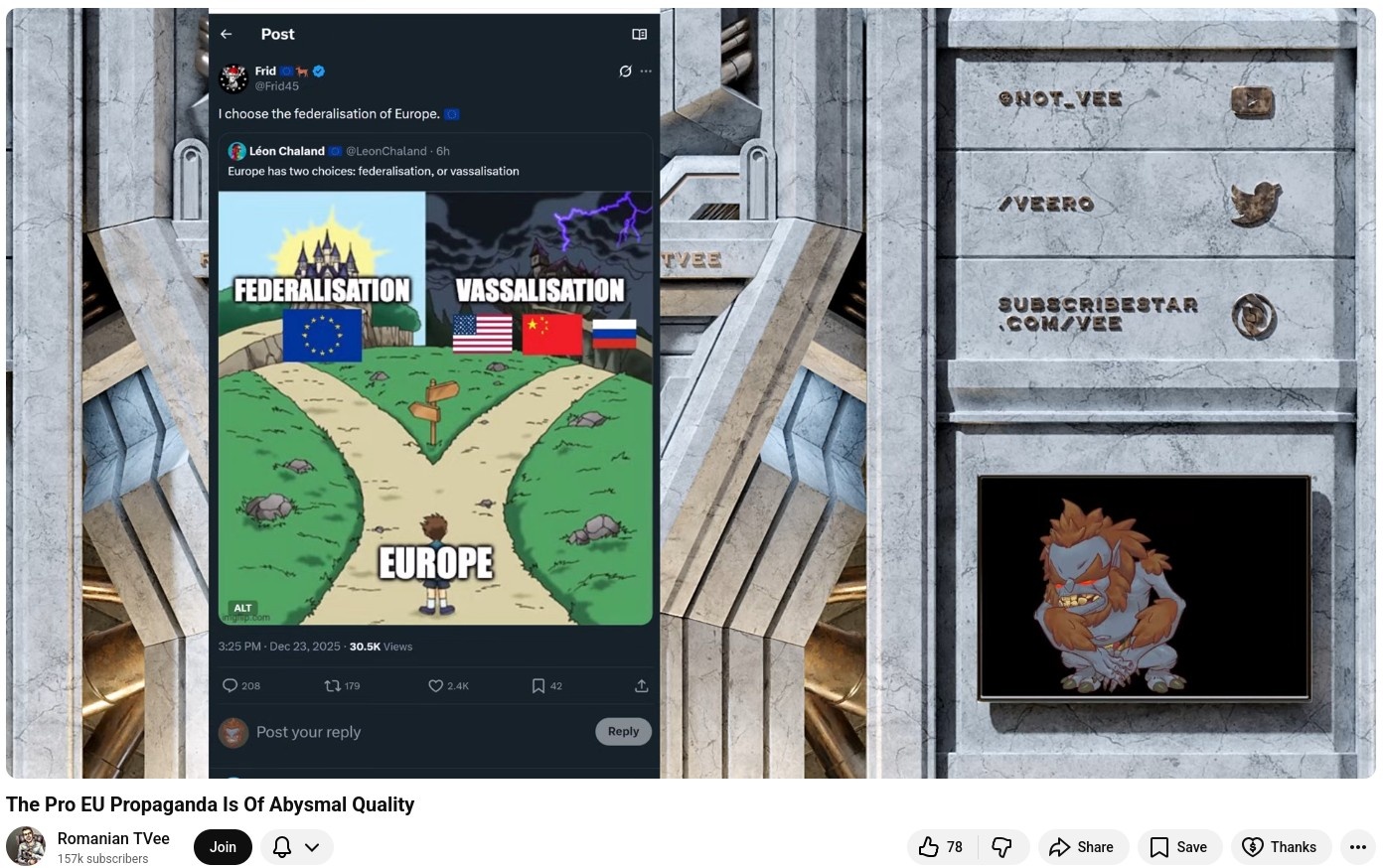Dislike the video with thumbs down
The height and width of the screenshot is (868, 1383).
[1002, 847]
